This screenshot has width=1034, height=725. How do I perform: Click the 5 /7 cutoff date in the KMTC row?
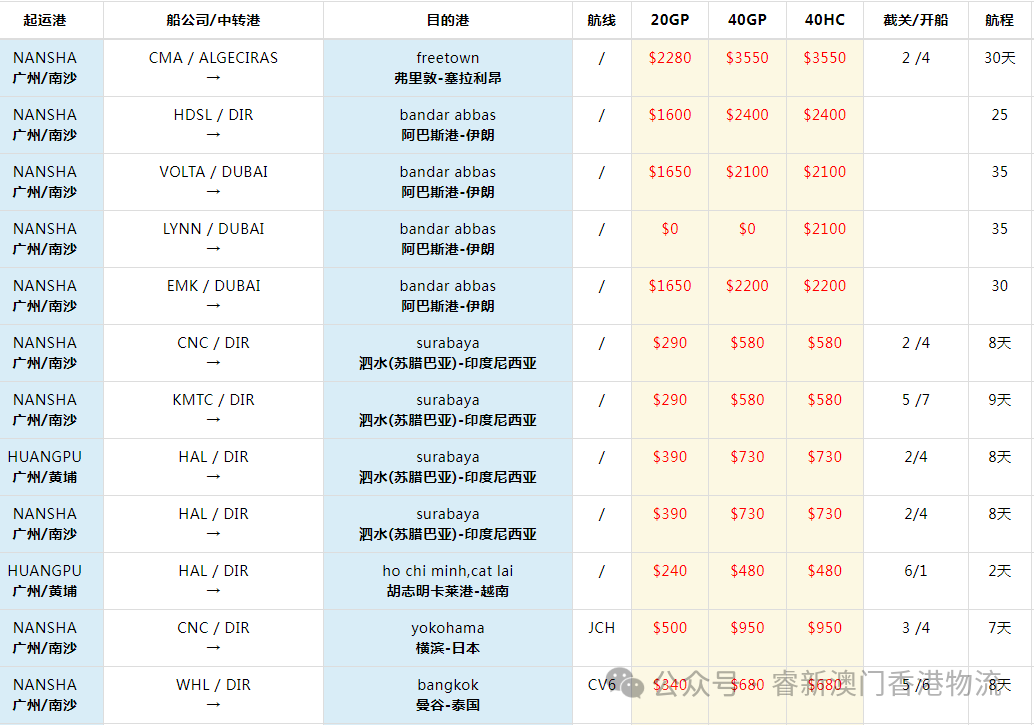tap(915, 400)
